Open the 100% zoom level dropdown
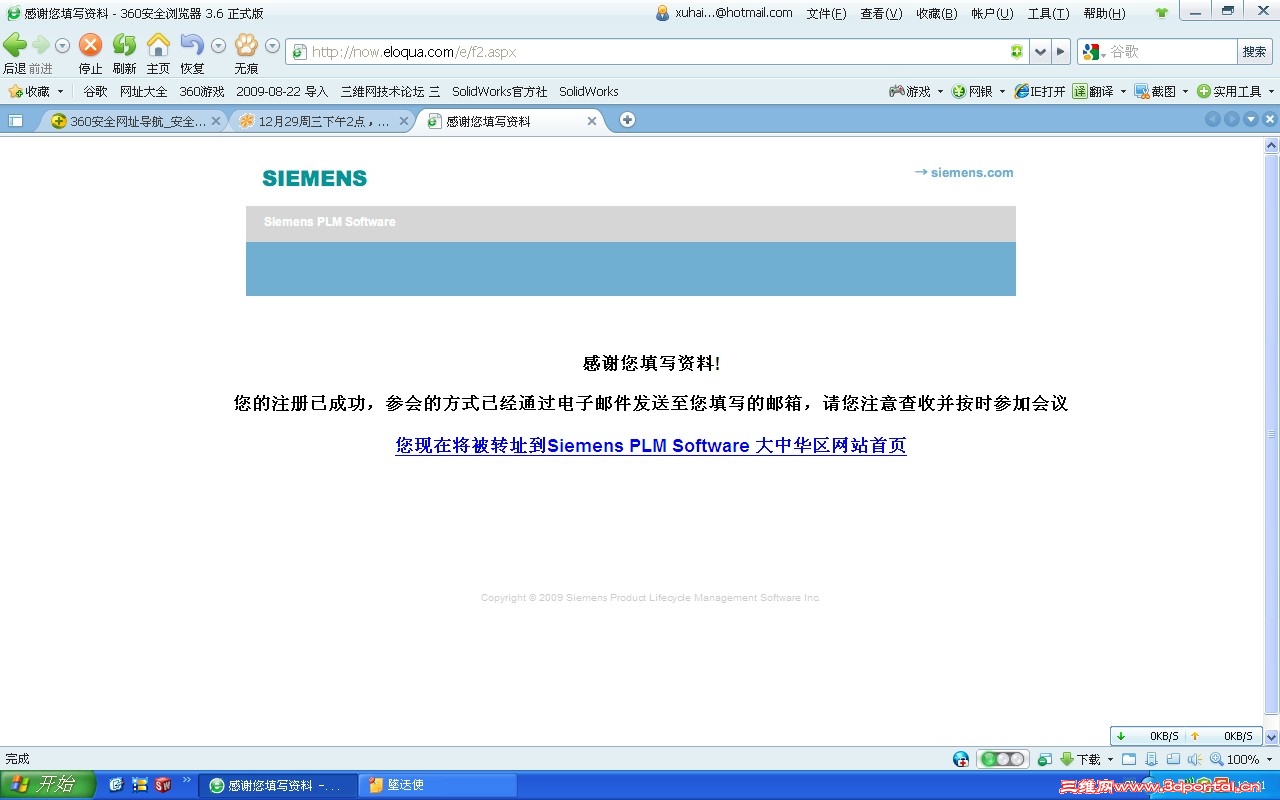The width and height of the screenshot is (1280, 800). pos(1242,759)
